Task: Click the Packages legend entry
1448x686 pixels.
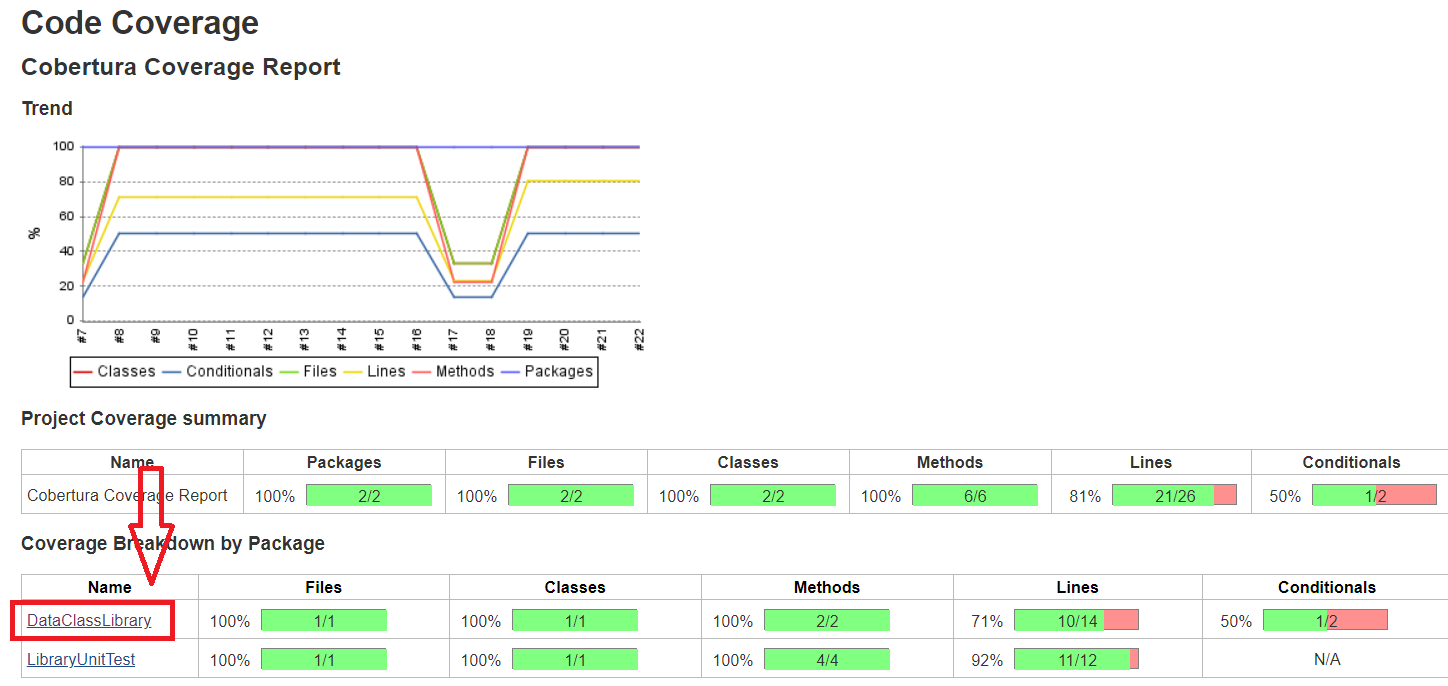Action: [547, 371]
